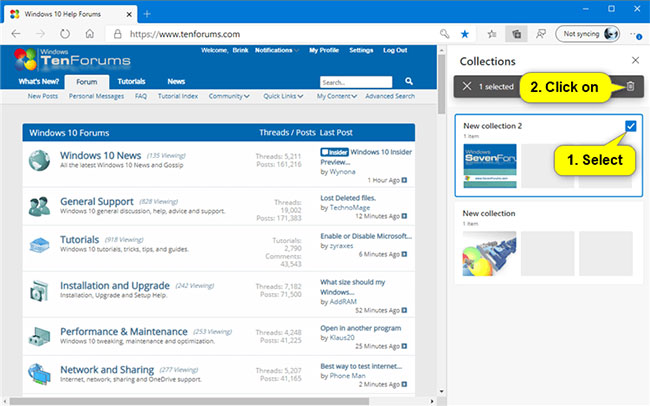Open the My Profile link

click(324, 50)
